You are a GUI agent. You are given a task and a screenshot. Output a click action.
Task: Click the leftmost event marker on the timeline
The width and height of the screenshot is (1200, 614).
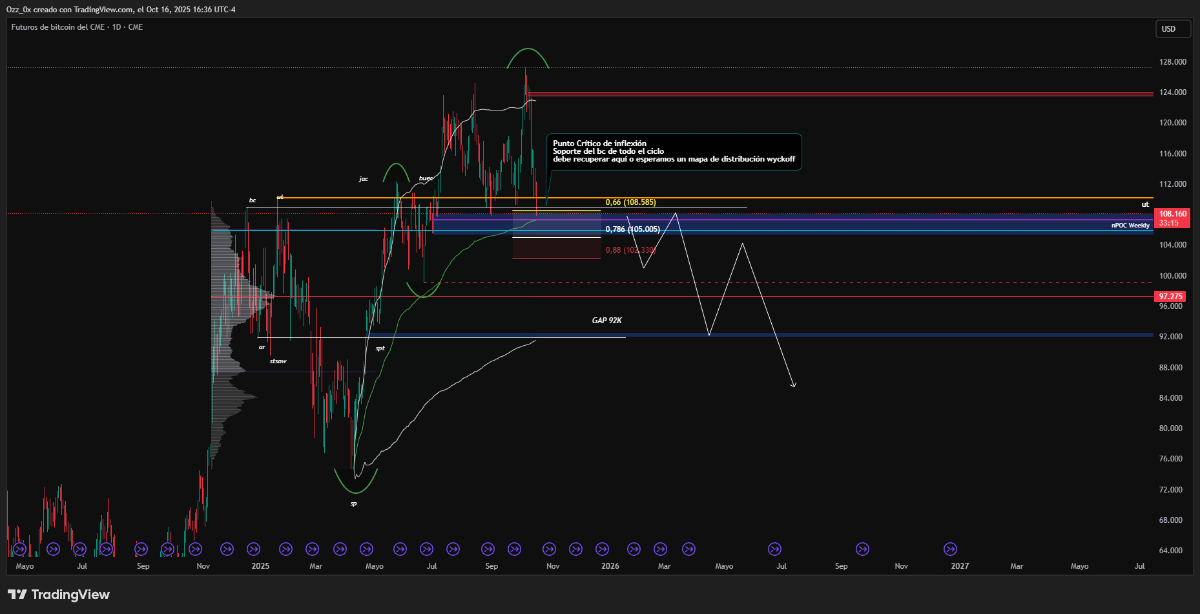pos(18,548)
